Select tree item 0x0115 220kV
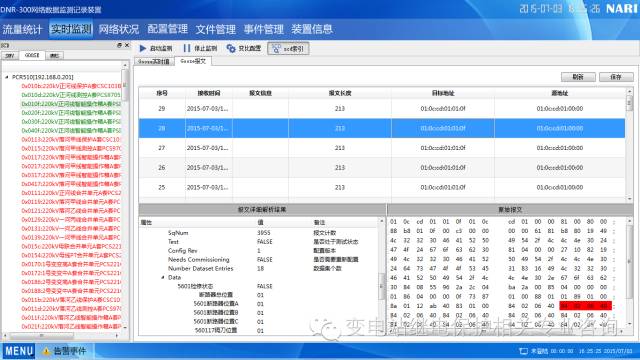 tap(71, 148)
